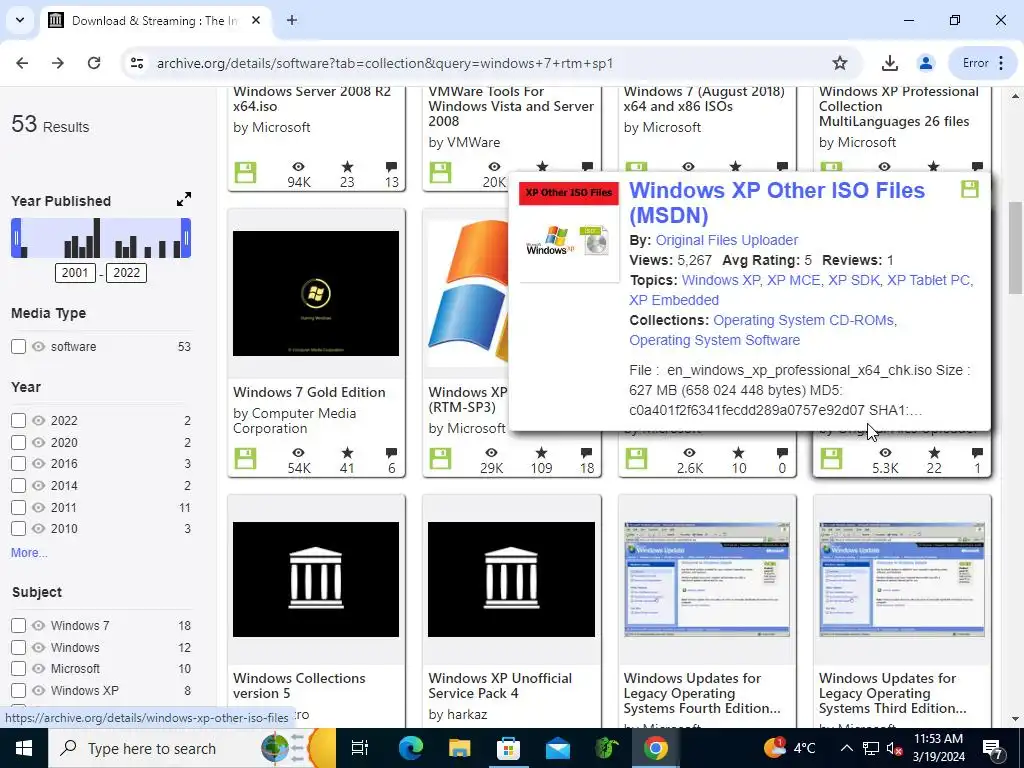Screen dimensions: 1024x768
Task: Close the Download & Streaming tab
Action: coord(256,20)
